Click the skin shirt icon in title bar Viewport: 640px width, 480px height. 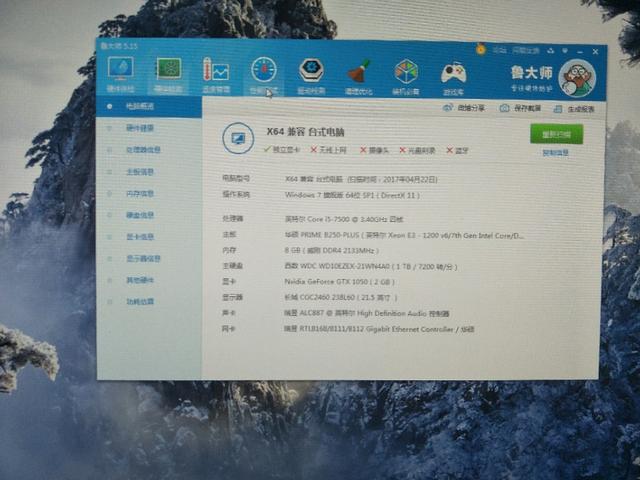(551, 51)
